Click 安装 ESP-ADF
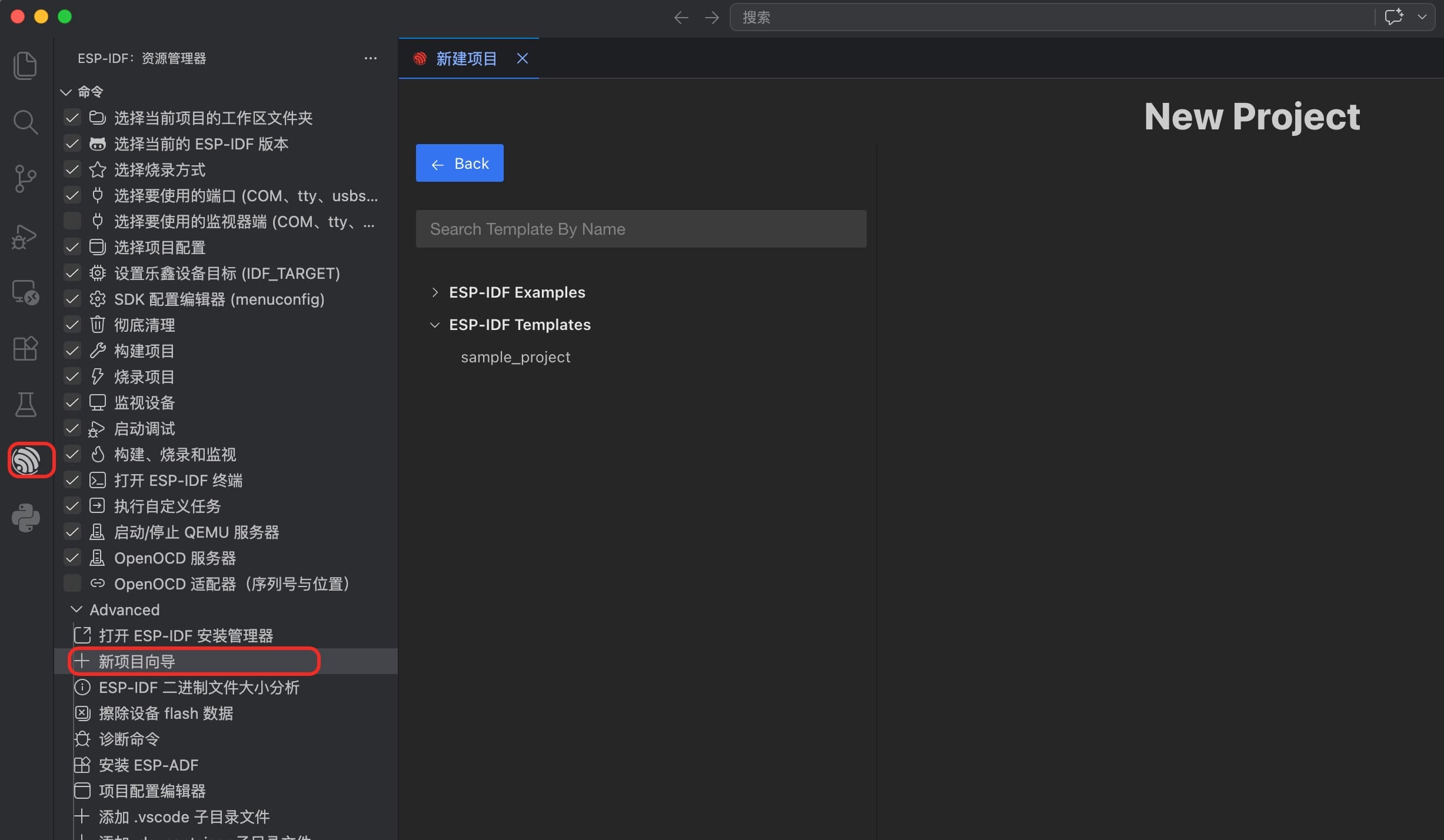Screen dimensions: 1444x840 click(x=148, y=765)
